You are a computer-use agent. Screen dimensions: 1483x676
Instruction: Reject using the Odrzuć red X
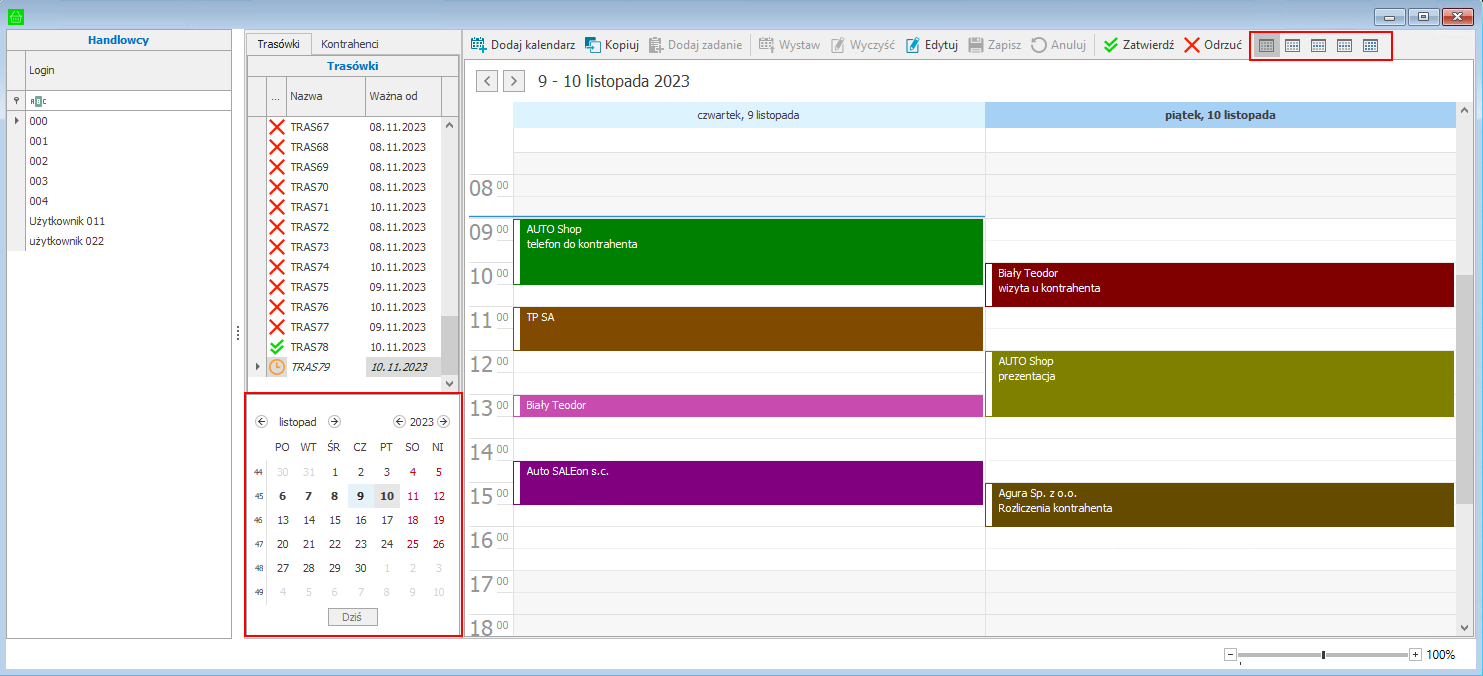1192,45
